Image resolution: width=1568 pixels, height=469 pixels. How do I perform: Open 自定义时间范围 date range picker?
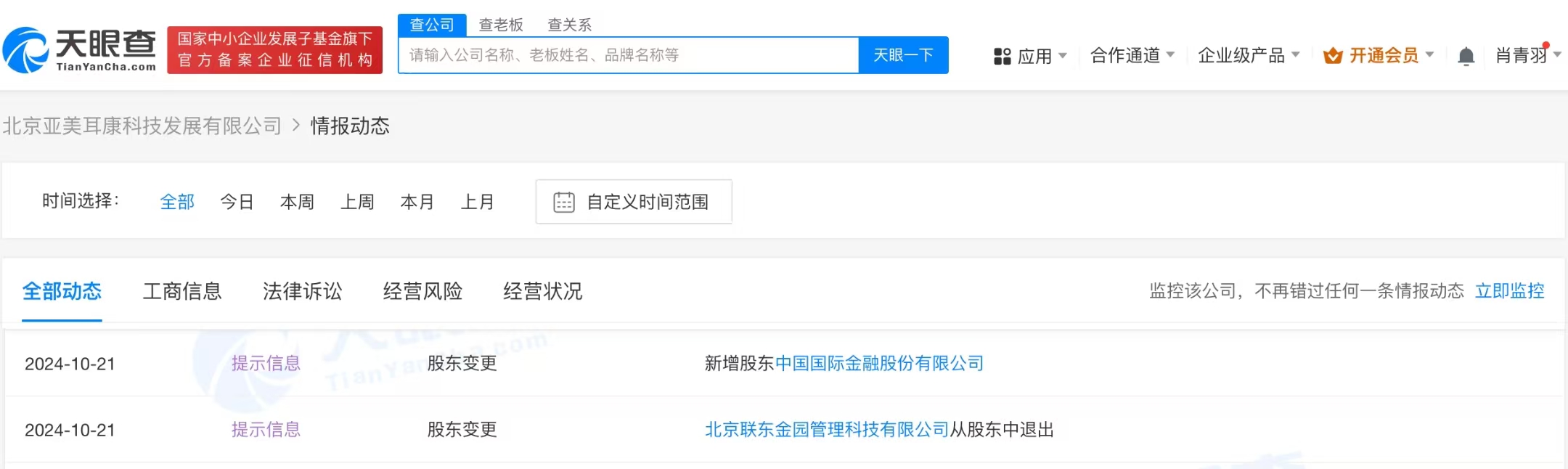pyautogui.click(x=634, y=202)
